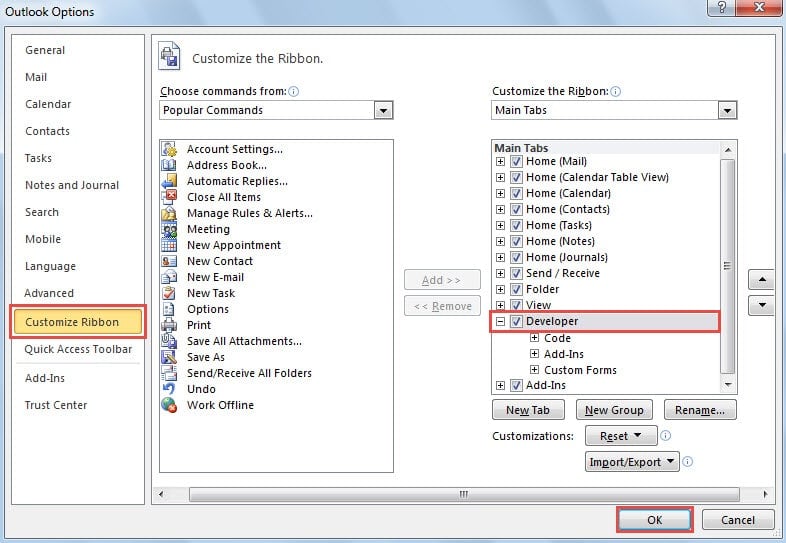The image size is (786, 543).
Task: Click the New Appointment calendar icon
Action: (x=169, y=245)
